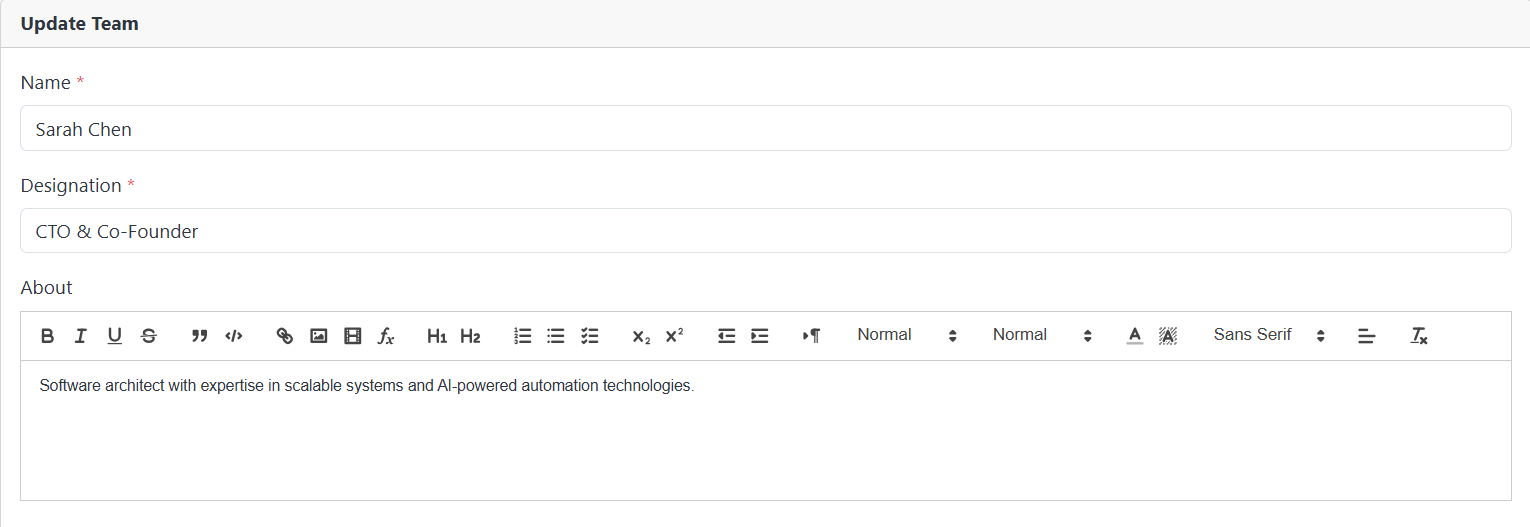Open the second Normal heading dropdown
Screen dimensions: 1530x527
(1042, 335)
